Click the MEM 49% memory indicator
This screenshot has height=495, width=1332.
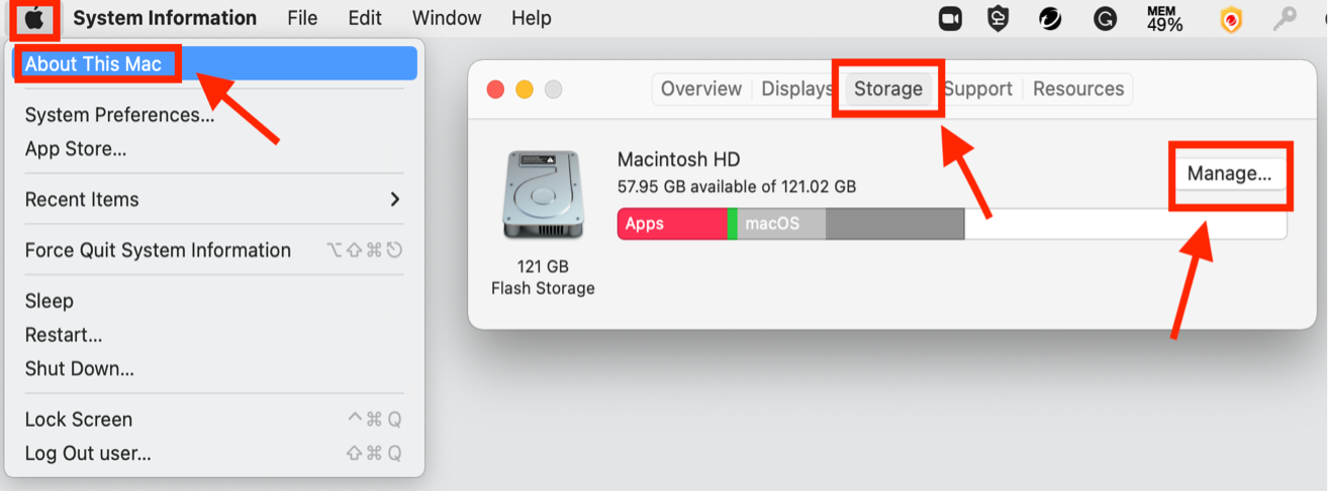click(1164, 18)
